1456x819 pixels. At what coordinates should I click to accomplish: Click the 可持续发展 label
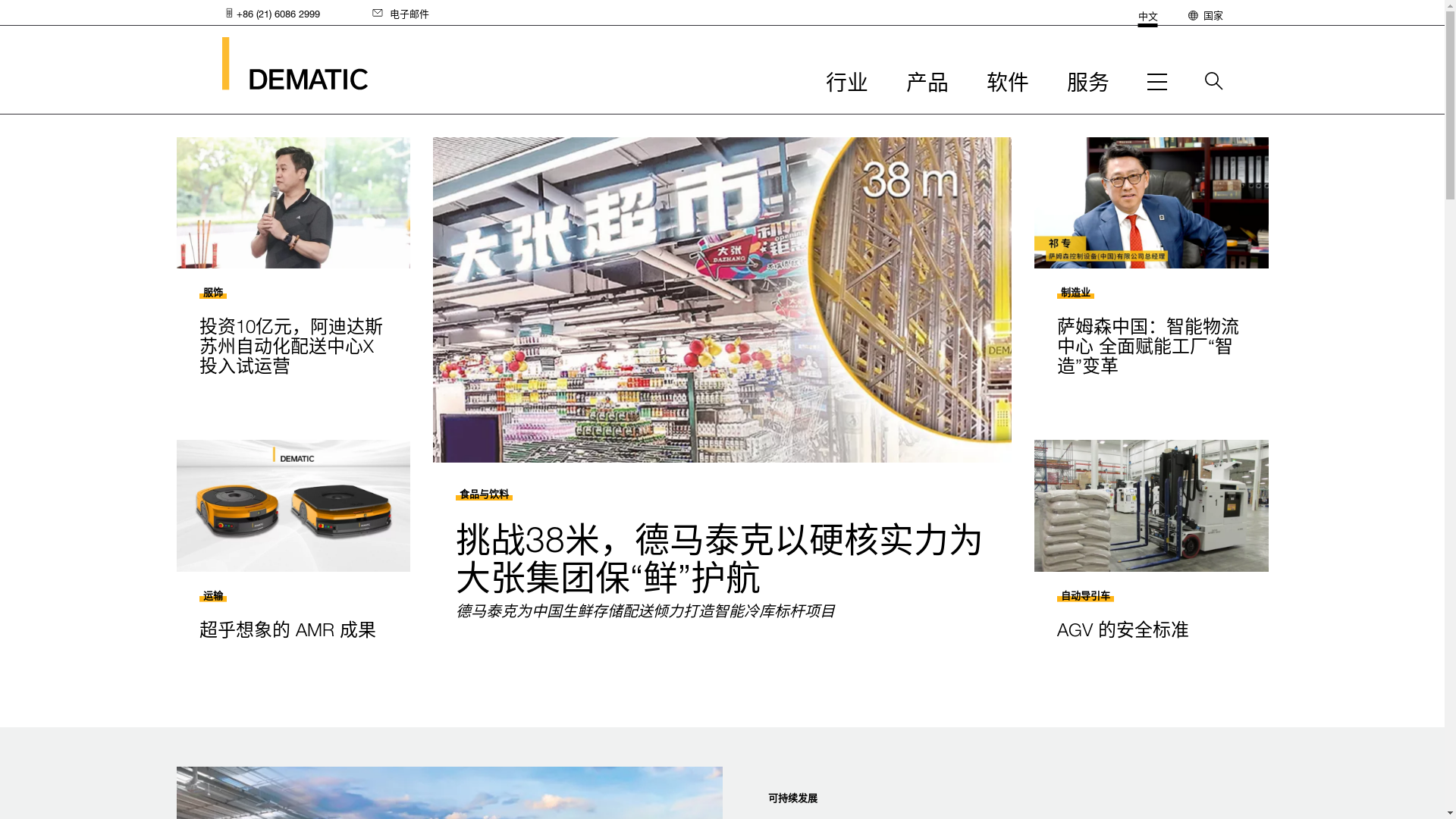point(792,798)
